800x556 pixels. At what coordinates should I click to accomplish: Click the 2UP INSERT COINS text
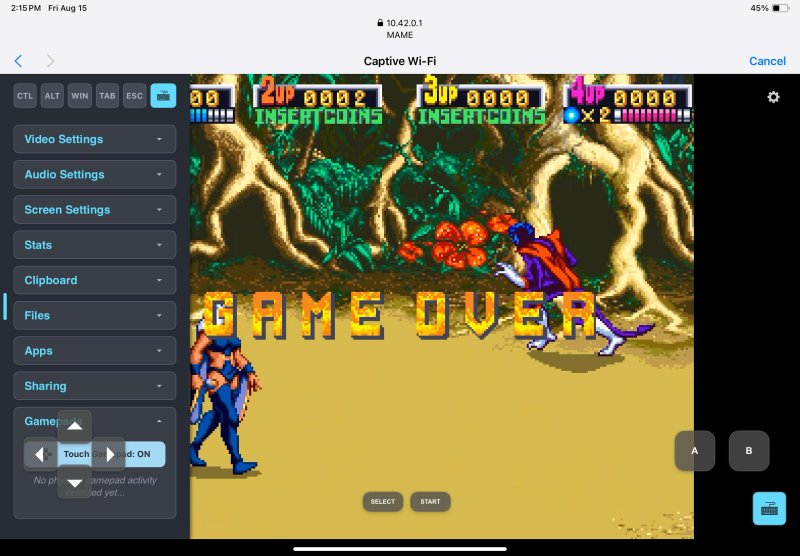[319, 117]
